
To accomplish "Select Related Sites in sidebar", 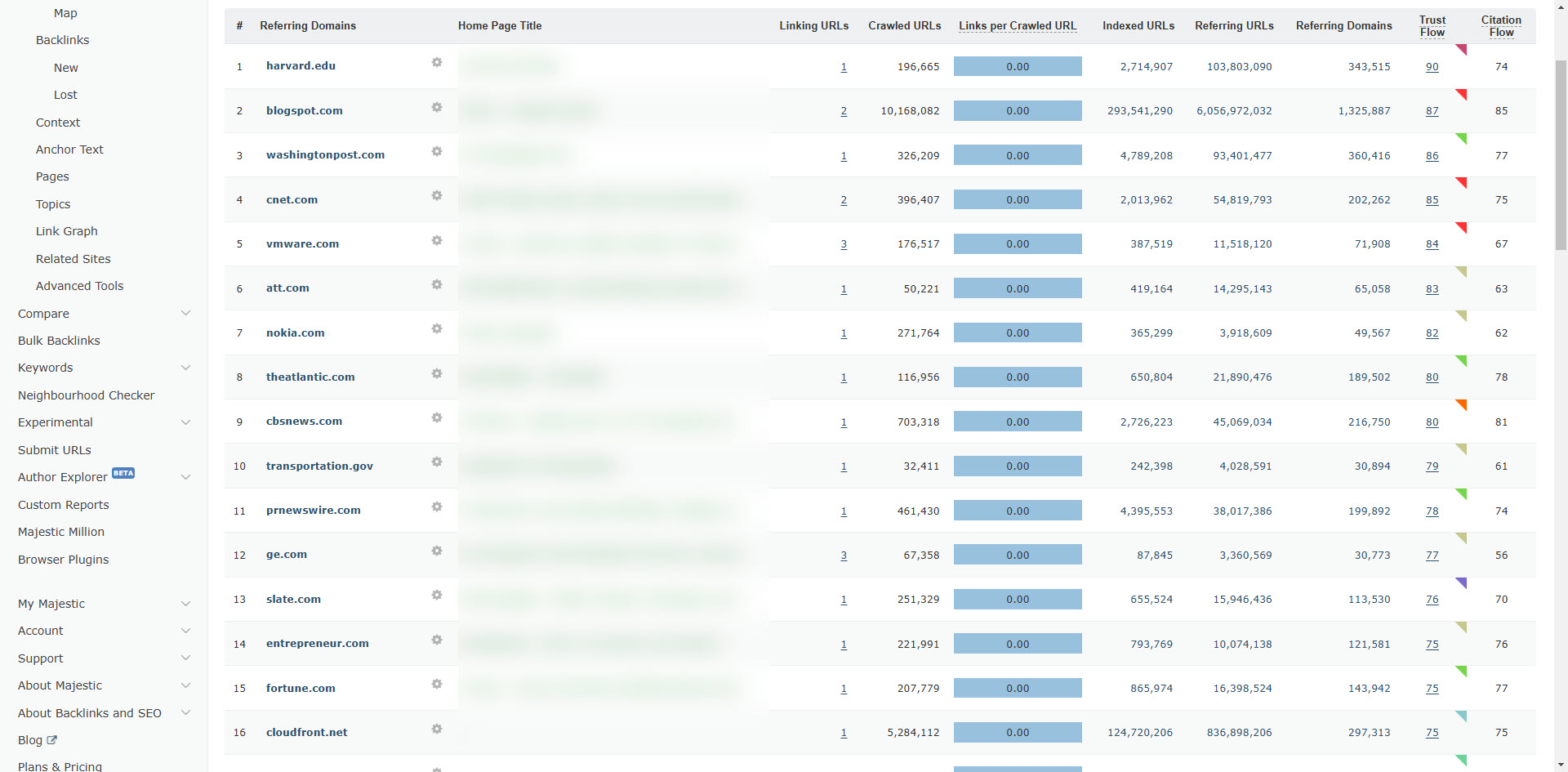I will click(73, 259).
